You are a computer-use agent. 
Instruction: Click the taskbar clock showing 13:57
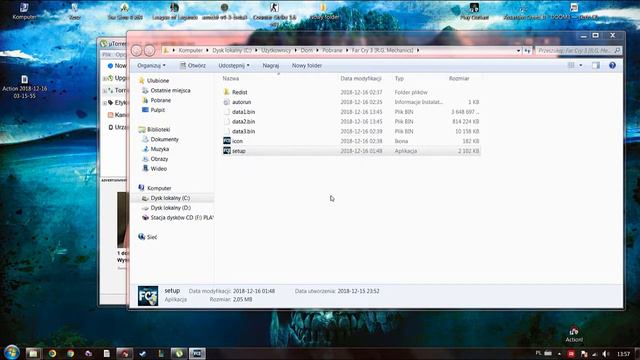click(x=623, y=354)
